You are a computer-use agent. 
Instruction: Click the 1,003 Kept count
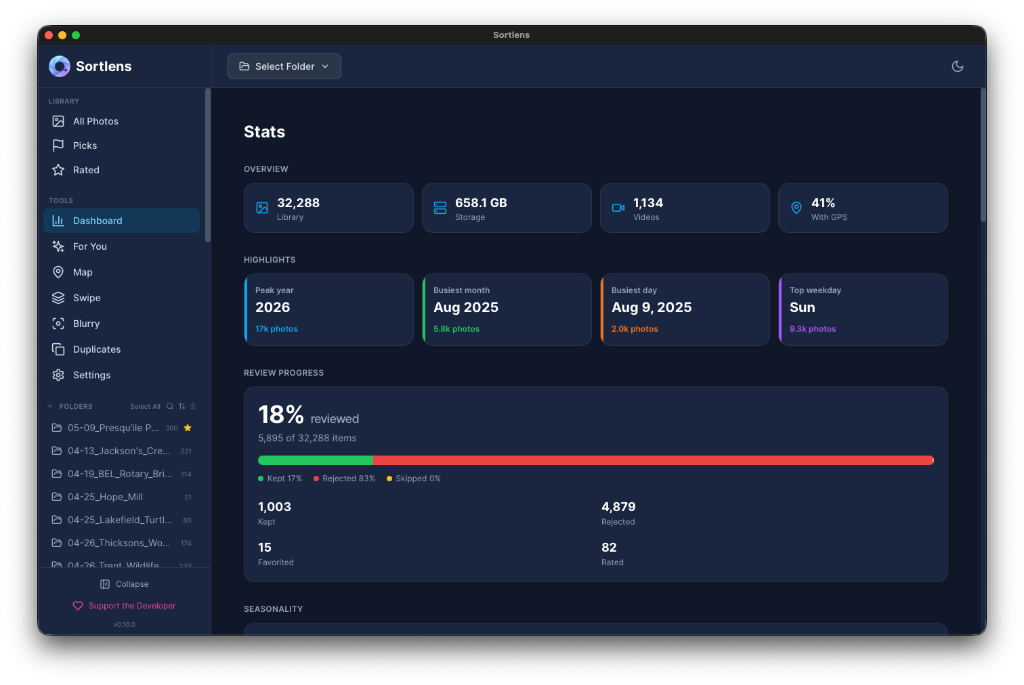pyautogui.click(x=274, y=507)
